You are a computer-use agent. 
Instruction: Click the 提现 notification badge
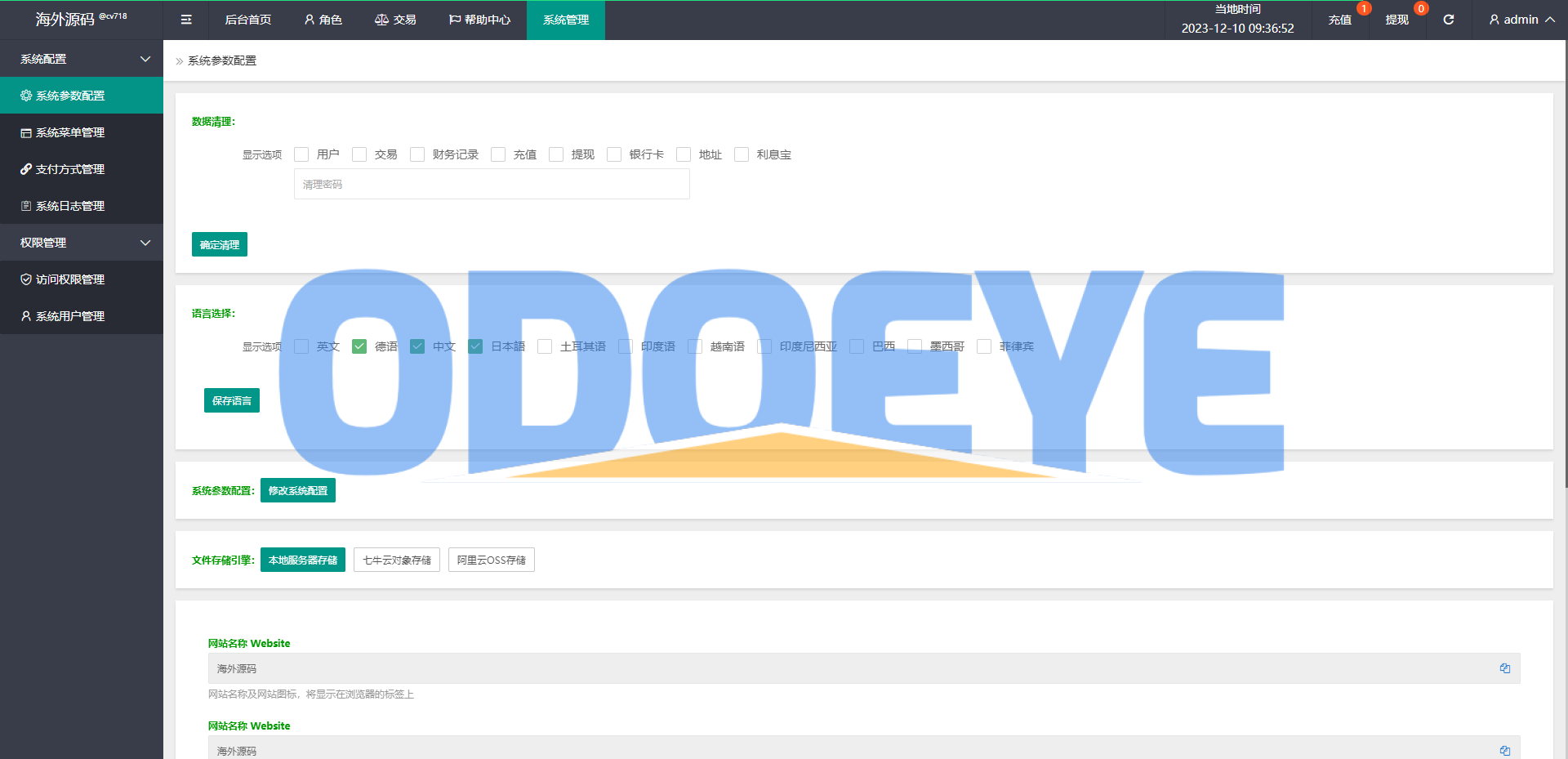(x=1421, y=9)
